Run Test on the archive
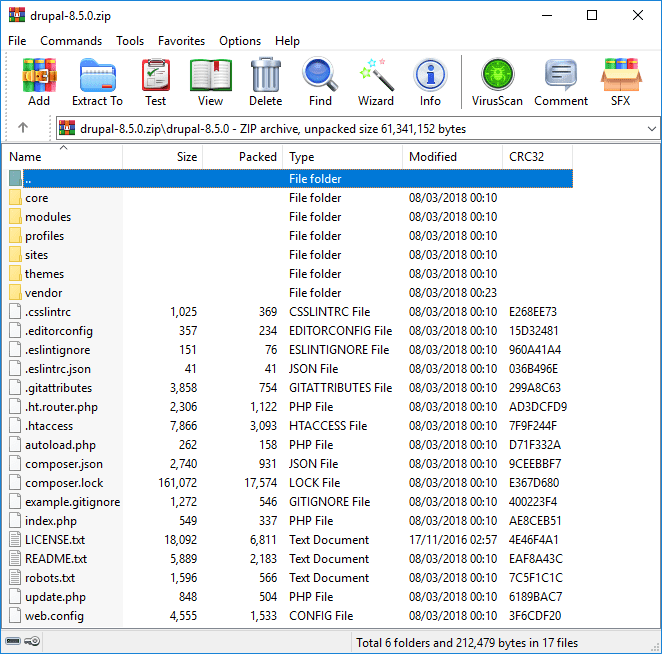The image size is (662, 654). point(156,76)
